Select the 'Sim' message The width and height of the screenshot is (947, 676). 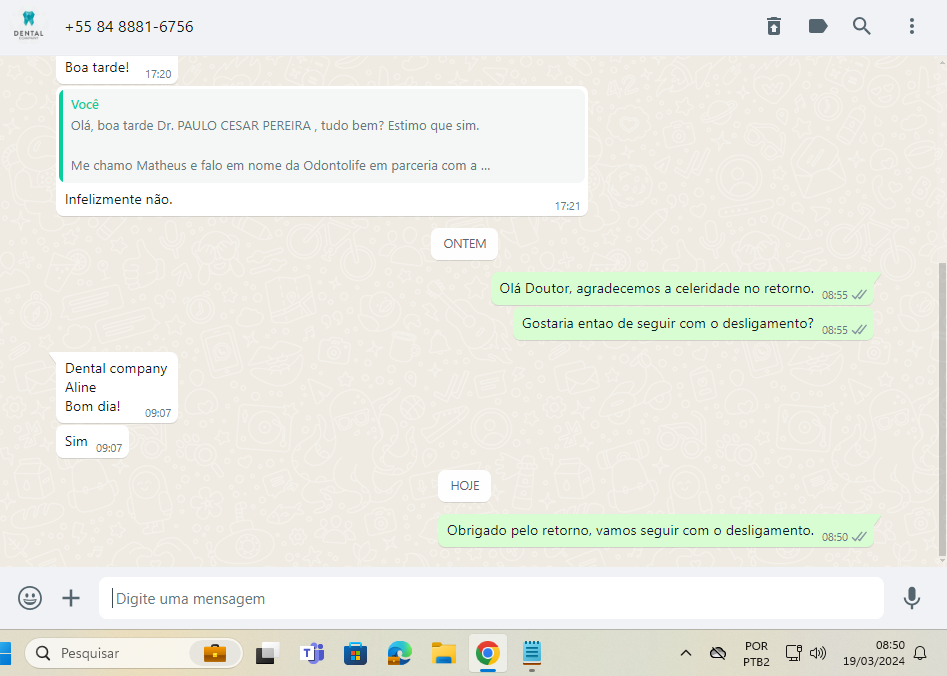92,442
